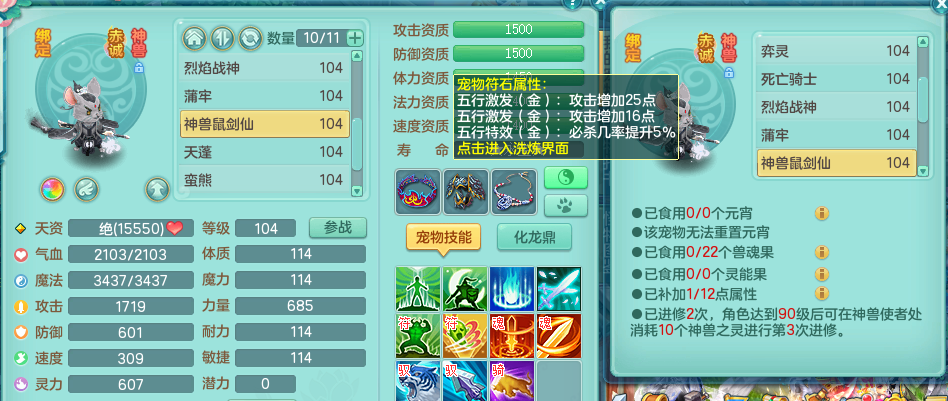The height and width of the screenshot is (401, 948).
Task: Switch to 化龙鼎 tab
Action: pyautogui.click(x=534, y=238)
